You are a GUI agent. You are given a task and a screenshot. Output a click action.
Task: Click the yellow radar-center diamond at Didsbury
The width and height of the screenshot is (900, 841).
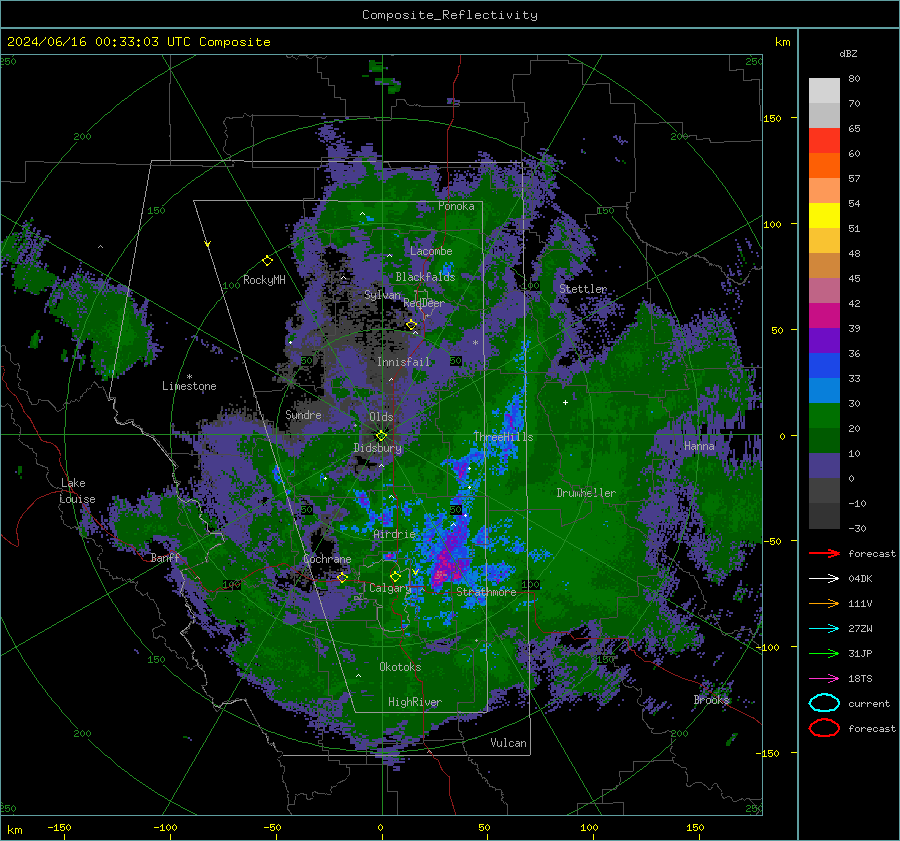point(381,435)
